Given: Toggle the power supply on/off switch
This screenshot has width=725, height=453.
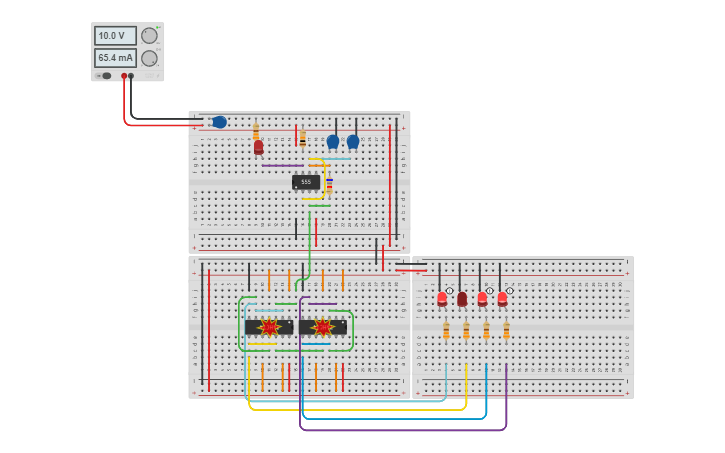Looking at the screenshot, I should pyautogui.click(x=106, y=76).
